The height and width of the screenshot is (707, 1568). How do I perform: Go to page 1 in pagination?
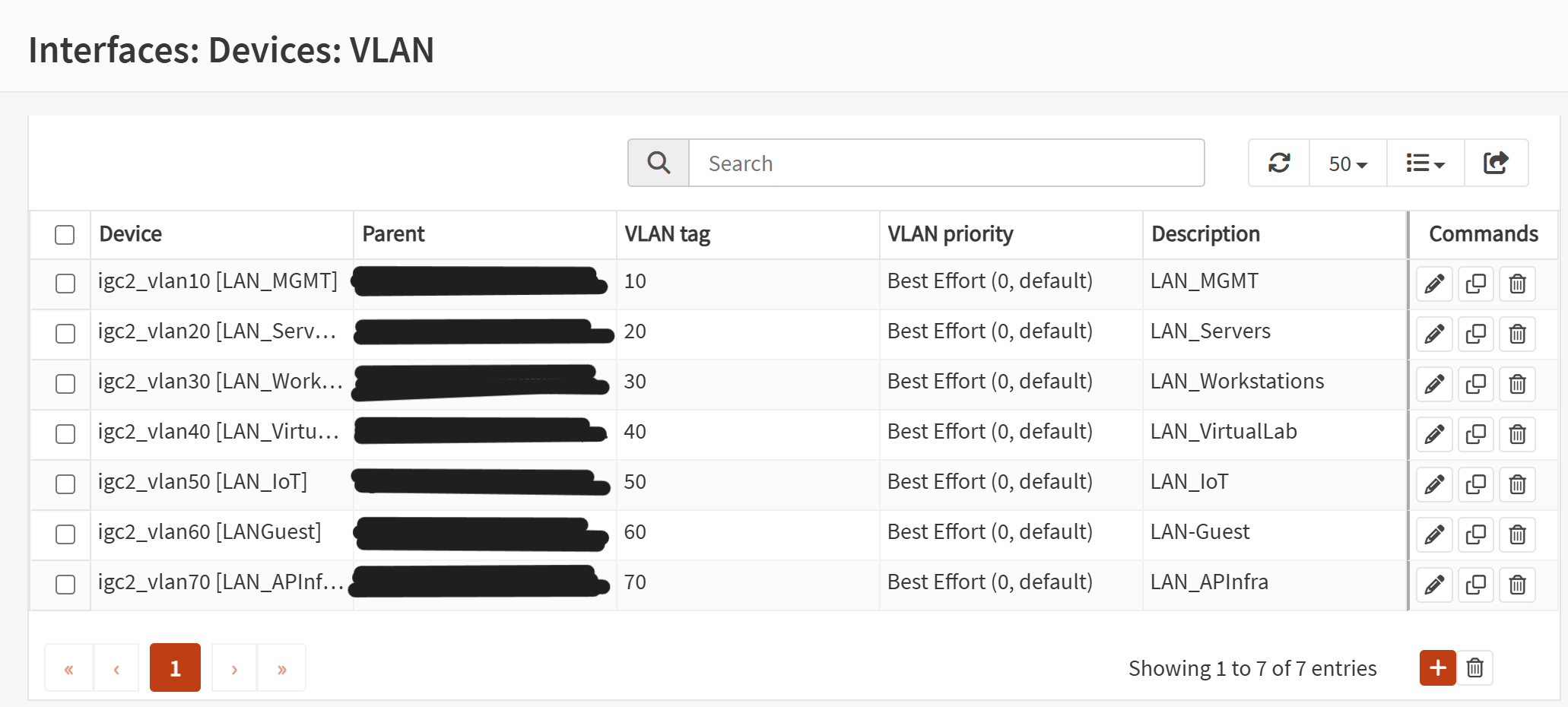click(175, 668)
